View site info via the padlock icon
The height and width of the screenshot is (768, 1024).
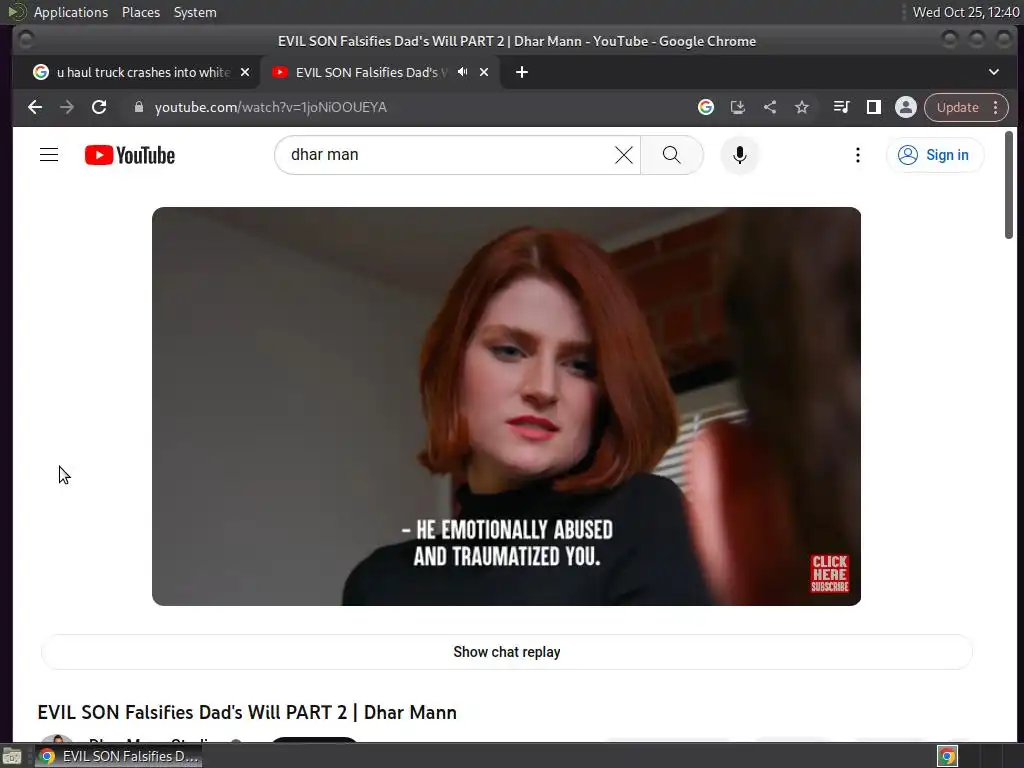pyautogui.click(x=138, y=107)
